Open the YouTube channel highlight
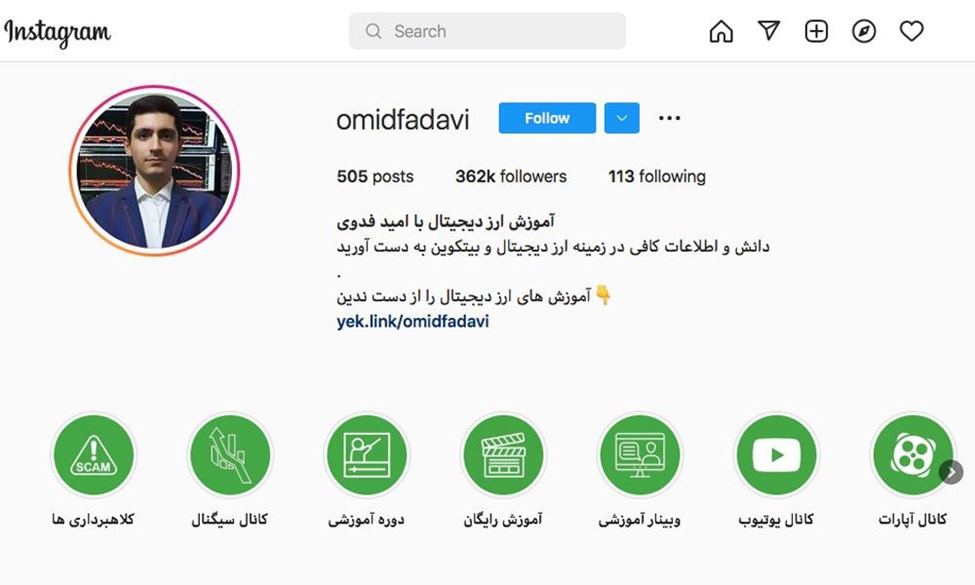This screenshot has width=975, height=585. 777,455
